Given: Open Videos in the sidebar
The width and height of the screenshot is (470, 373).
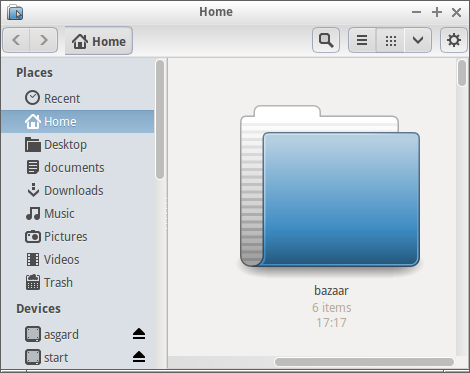Looking at the screenshot, I should 77,259.
